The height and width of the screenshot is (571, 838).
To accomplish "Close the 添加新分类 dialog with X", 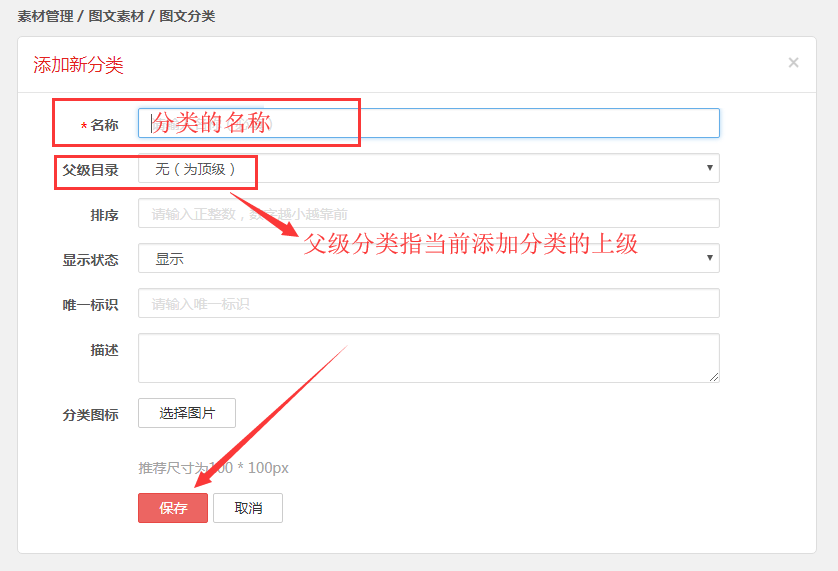I will tap(793, 63).
